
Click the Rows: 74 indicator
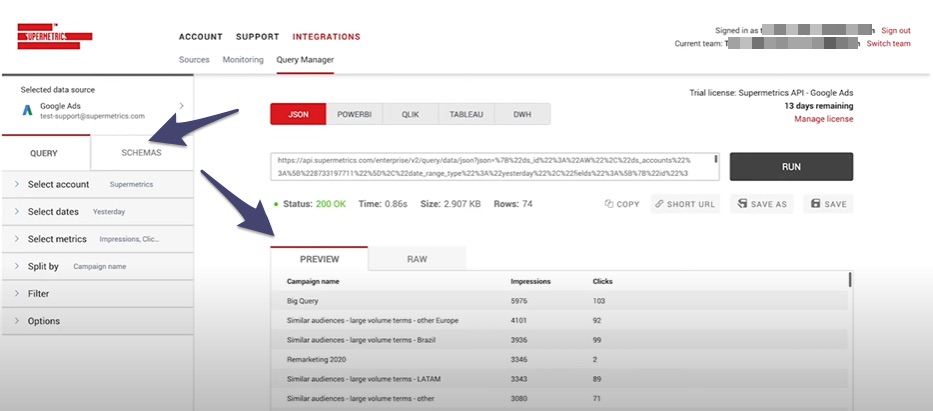pyautogui.click(x=513, y=204)
